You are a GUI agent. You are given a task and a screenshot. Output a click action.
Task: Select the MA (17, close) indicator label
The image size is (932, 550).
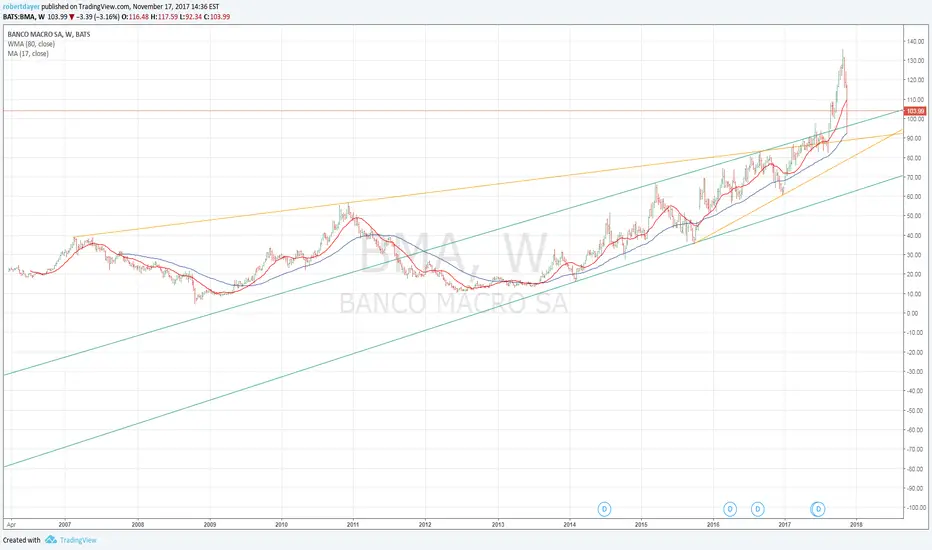[x=28, y=54]
